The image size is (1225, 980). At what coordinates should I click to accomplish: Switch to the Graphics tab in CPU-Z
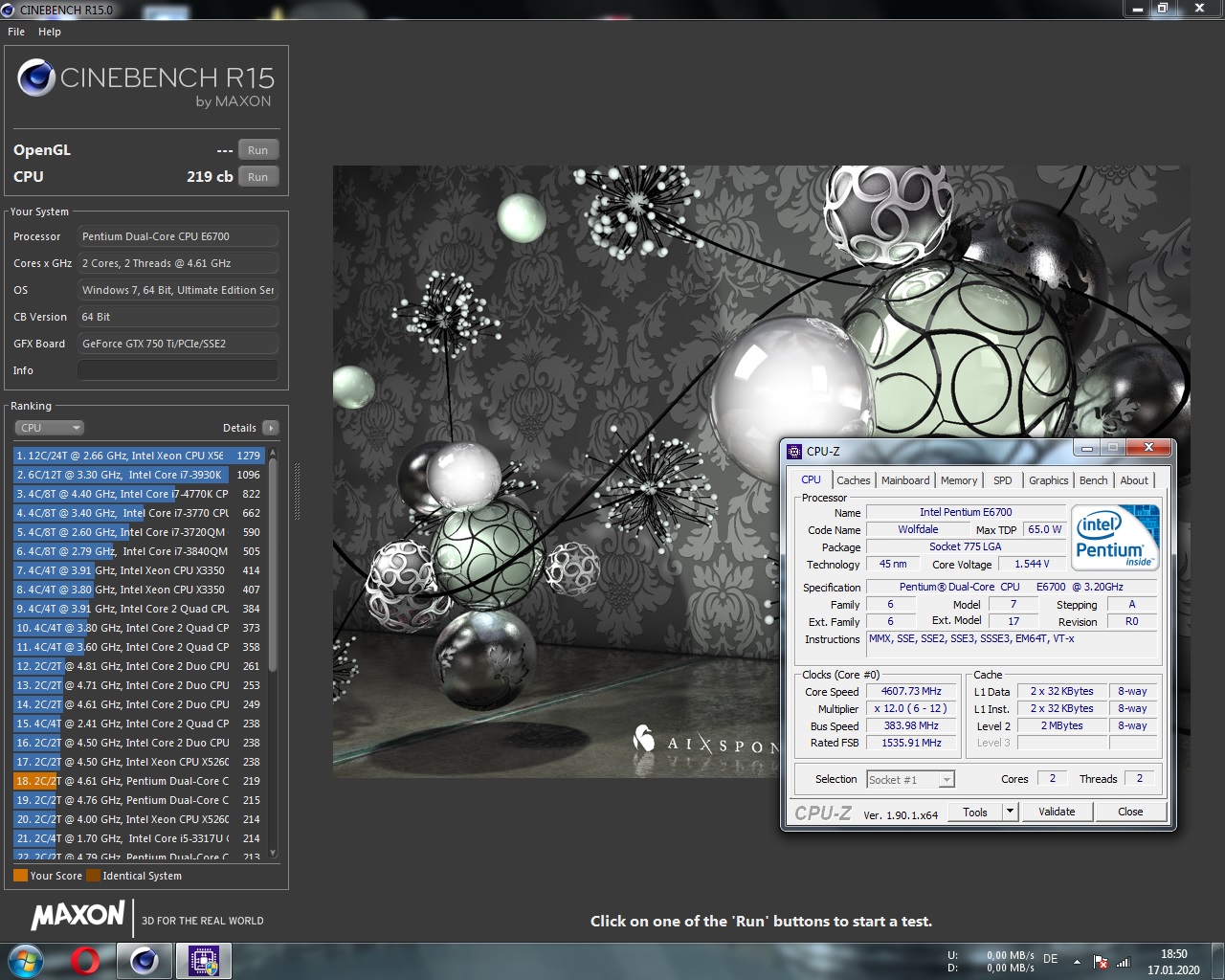[1049, 480]
